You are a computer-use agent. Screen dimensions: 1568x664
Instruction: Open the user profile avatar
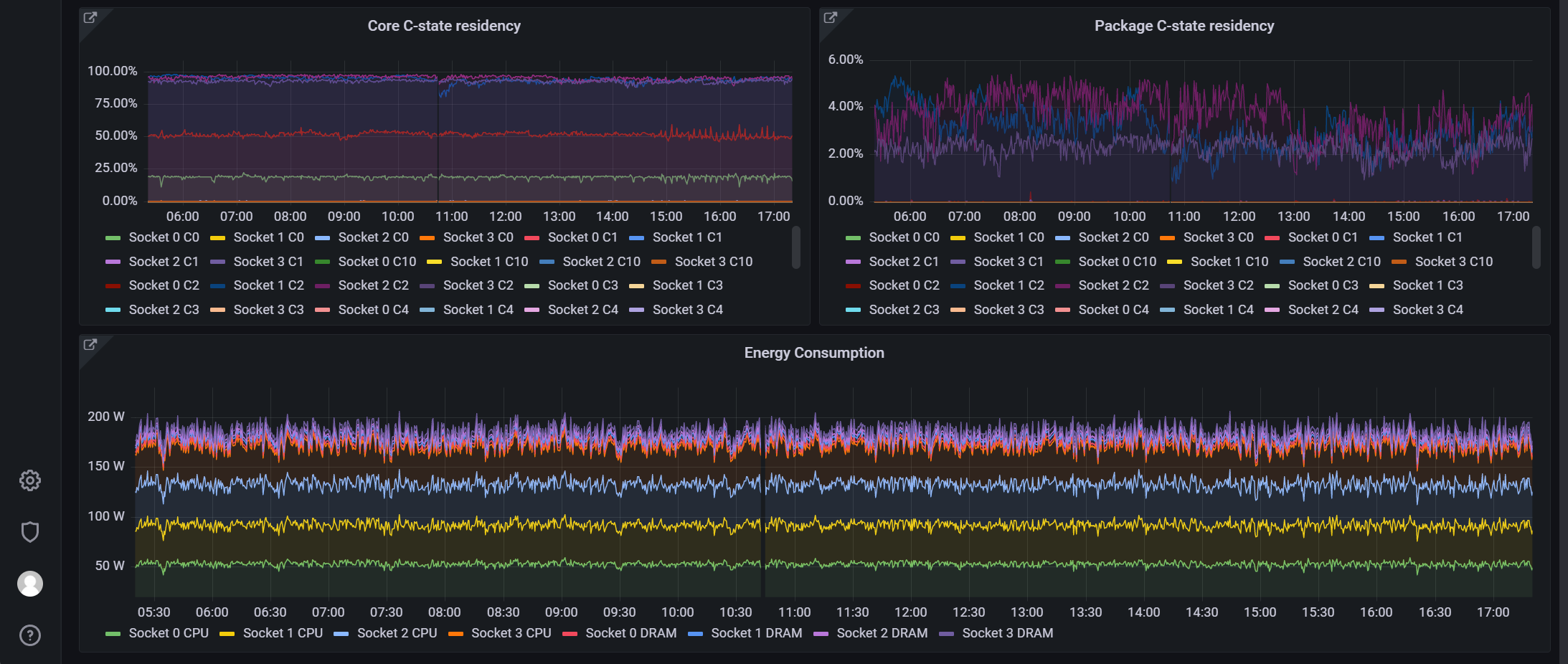click(x=30, y=584)
